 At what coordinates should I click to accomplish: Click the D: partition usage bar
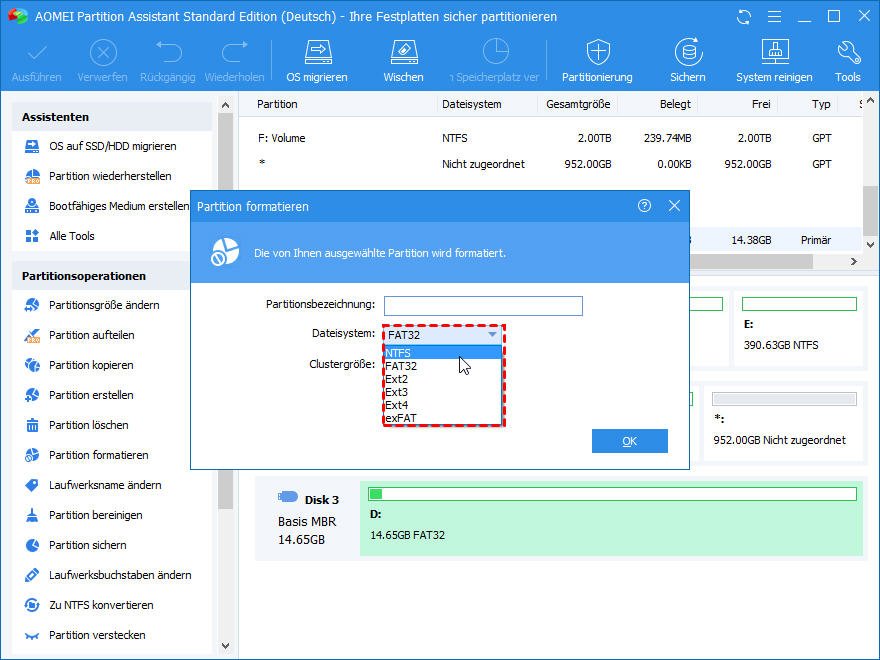pos(612,494)
